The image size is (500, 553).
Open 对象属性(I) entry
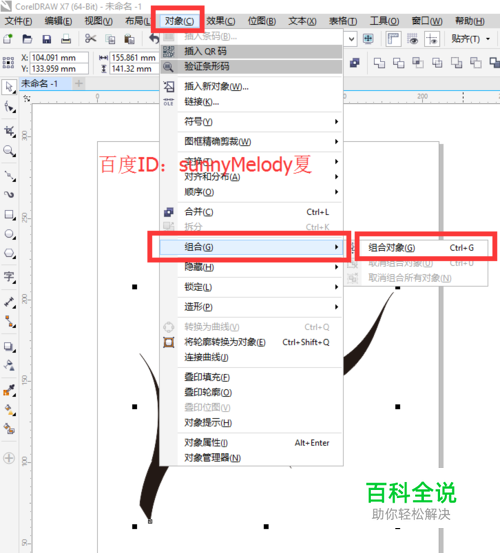coord(252,443)
